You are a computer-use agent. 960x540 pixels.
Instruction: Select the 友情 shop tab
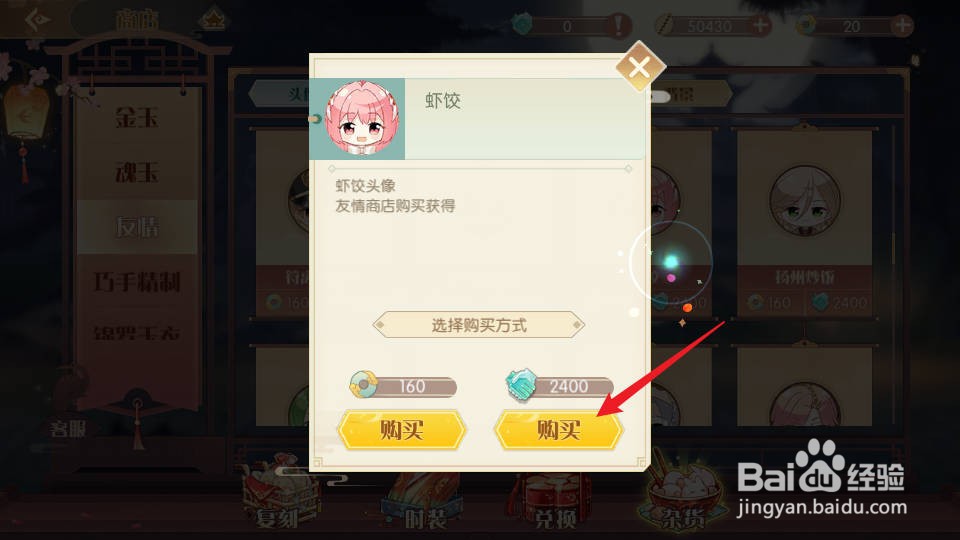(137, 227)
